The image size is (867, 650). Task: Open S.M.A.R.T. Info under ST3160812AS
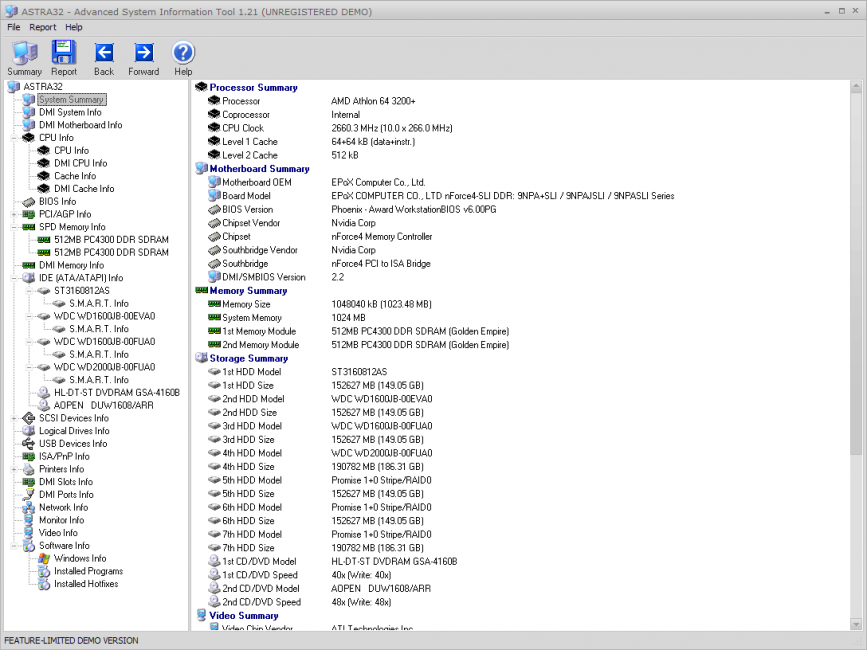tap(98, 303)
